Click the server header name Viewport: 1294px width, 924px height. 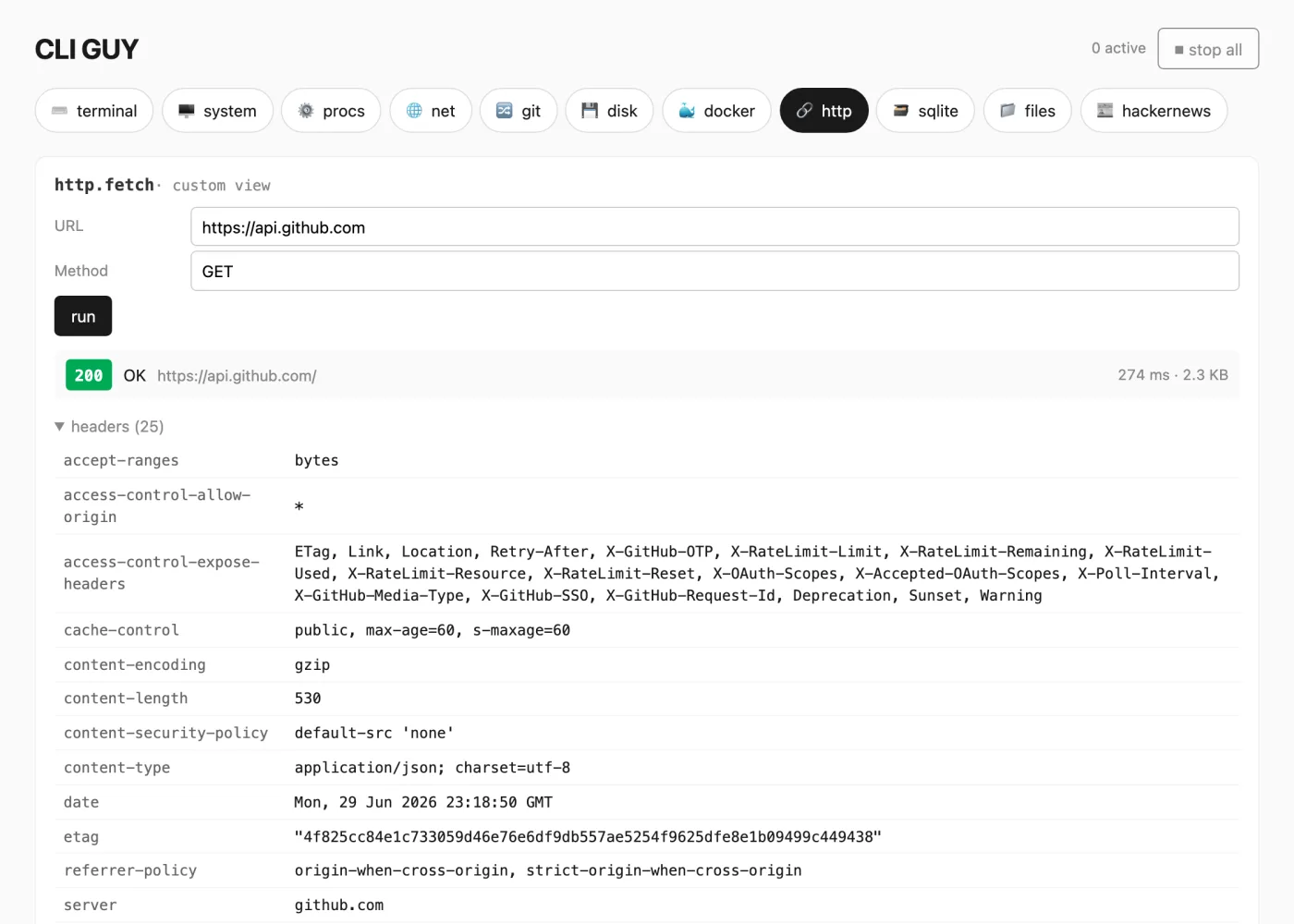91,906
